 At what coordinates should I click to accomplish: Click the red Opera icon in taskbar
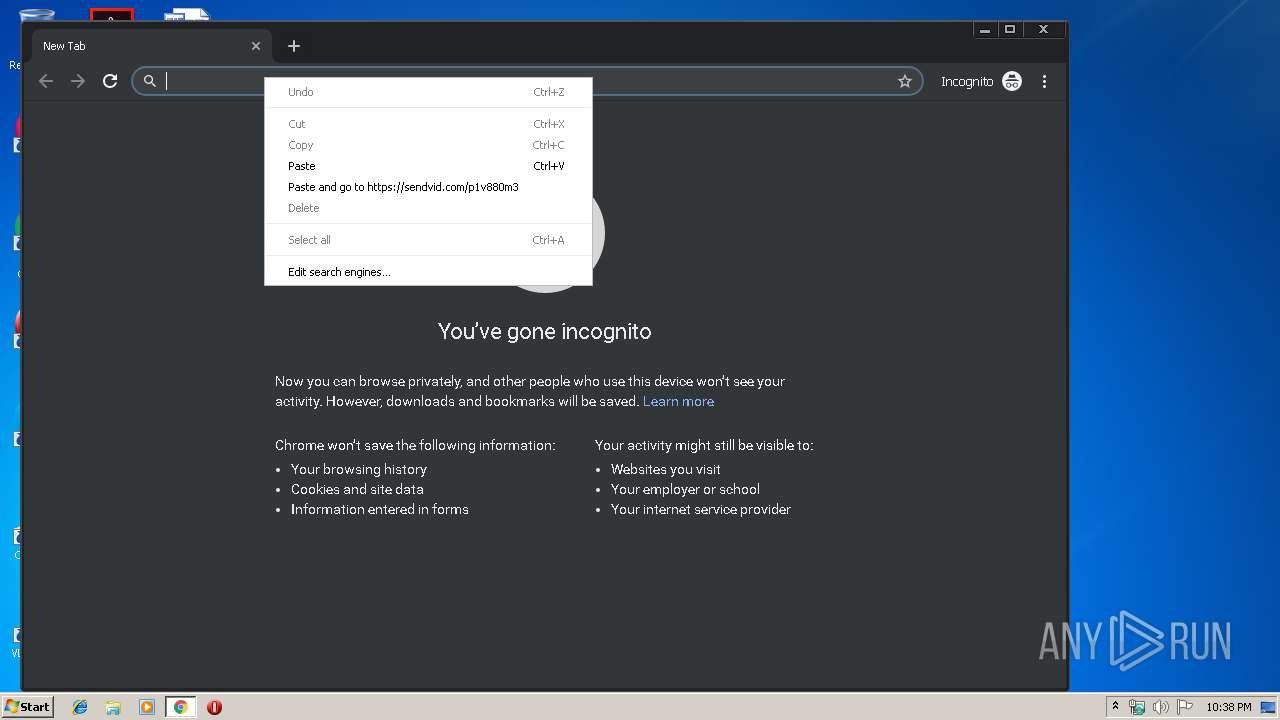(214, 707)
